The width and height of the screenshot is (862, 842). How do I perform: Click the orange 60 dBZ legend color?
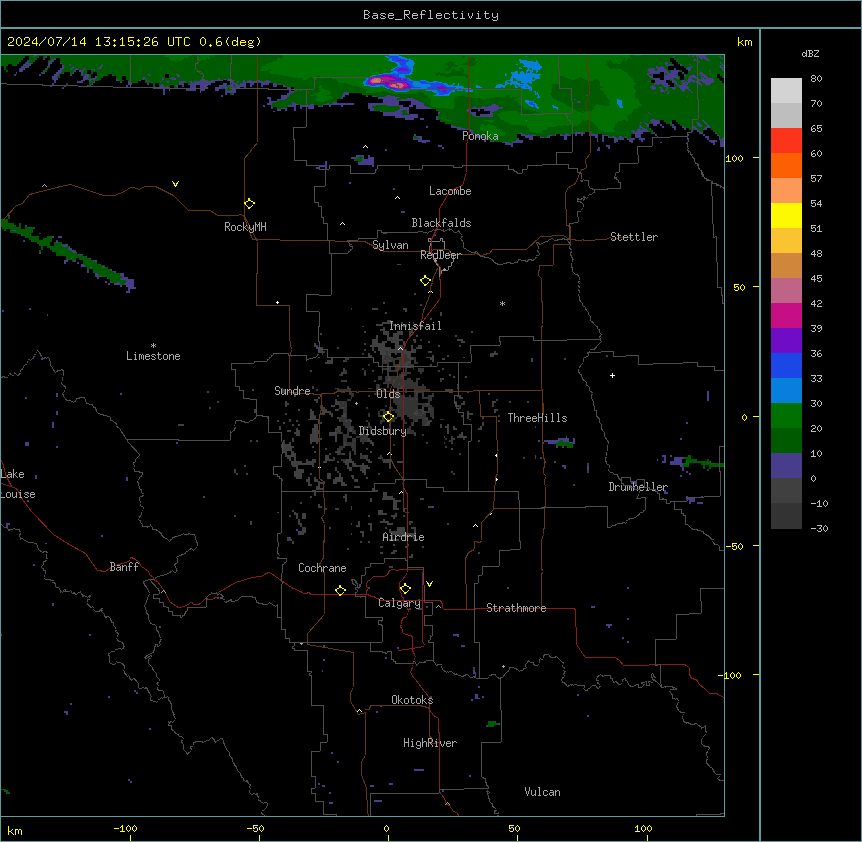tap(786, 165)
